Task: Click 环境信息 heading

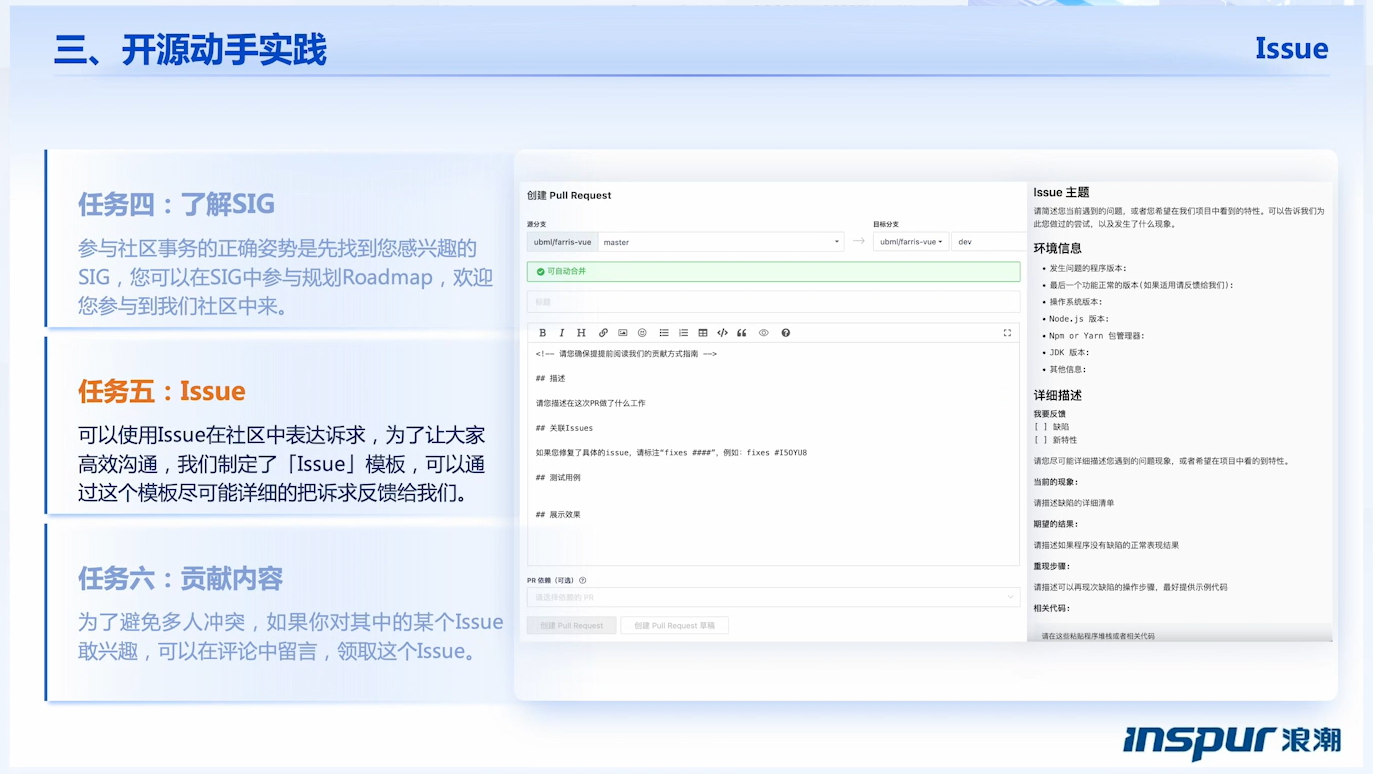Action: [x=1057, y=248]
